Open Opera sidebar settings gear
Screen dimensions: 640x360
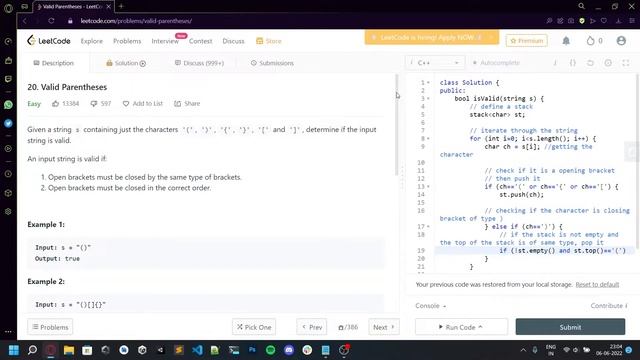pos(8,211)
